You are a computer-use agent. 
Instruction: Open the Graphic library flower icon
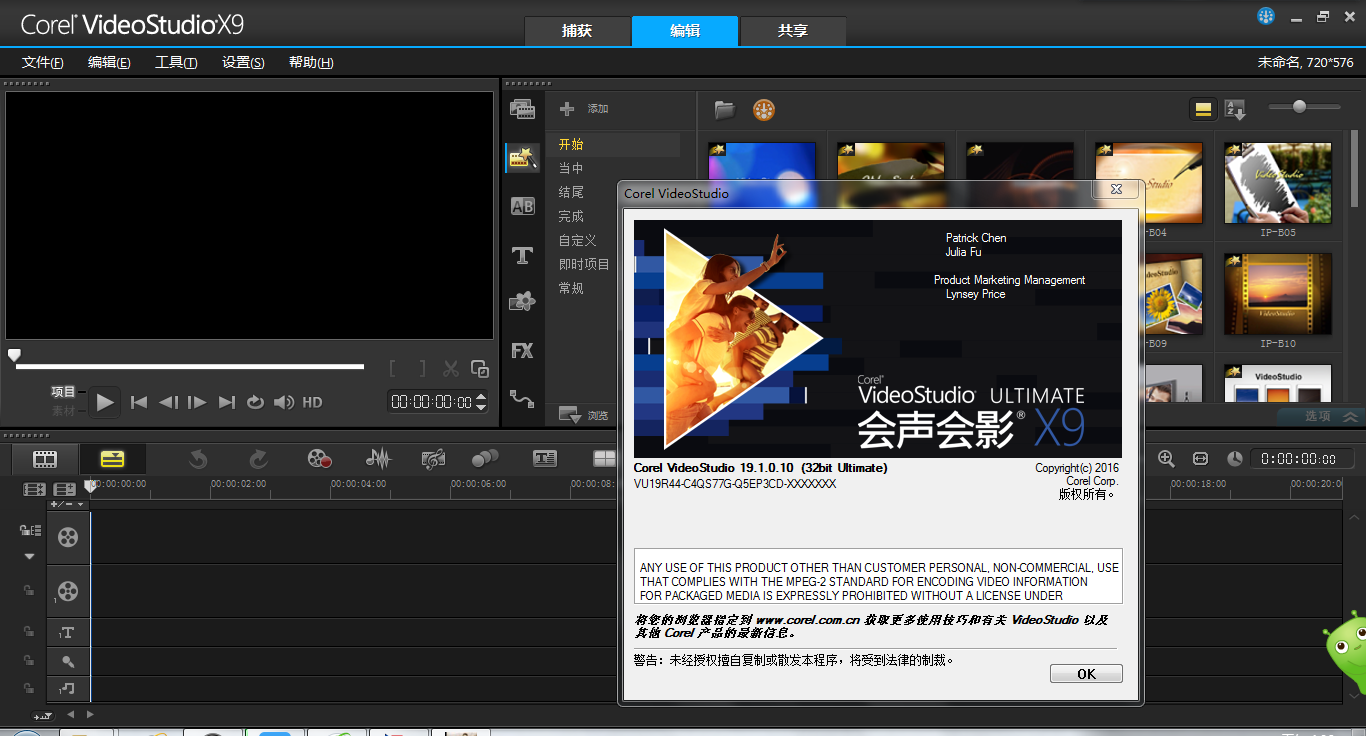tap(522, 301)
